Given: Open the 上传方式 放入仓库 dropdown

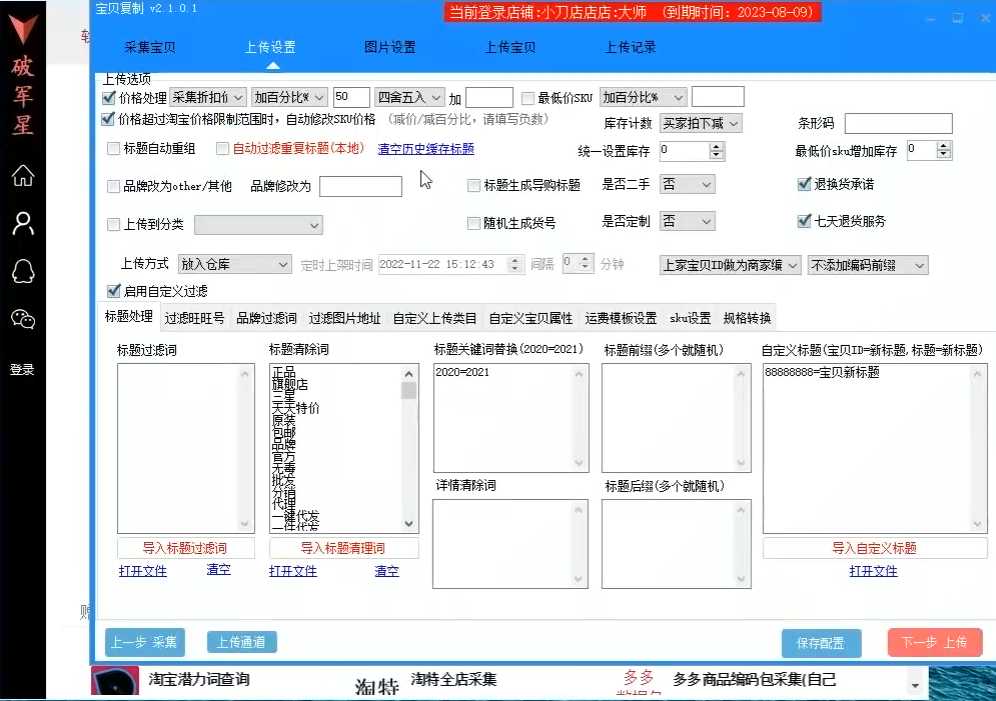Looking at the screenshot, I should [234, 264].
